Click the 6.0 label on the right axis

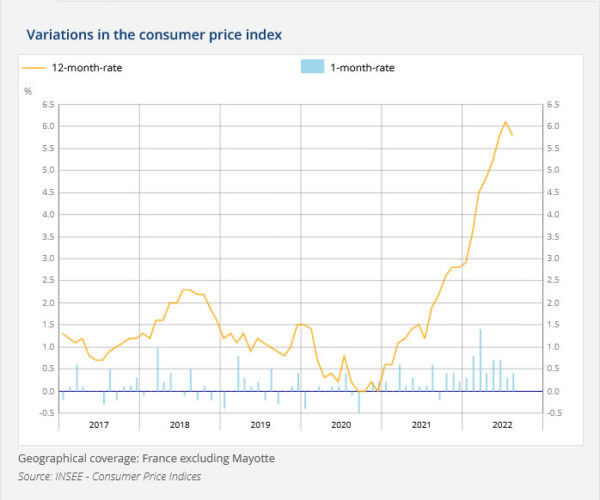555,126
